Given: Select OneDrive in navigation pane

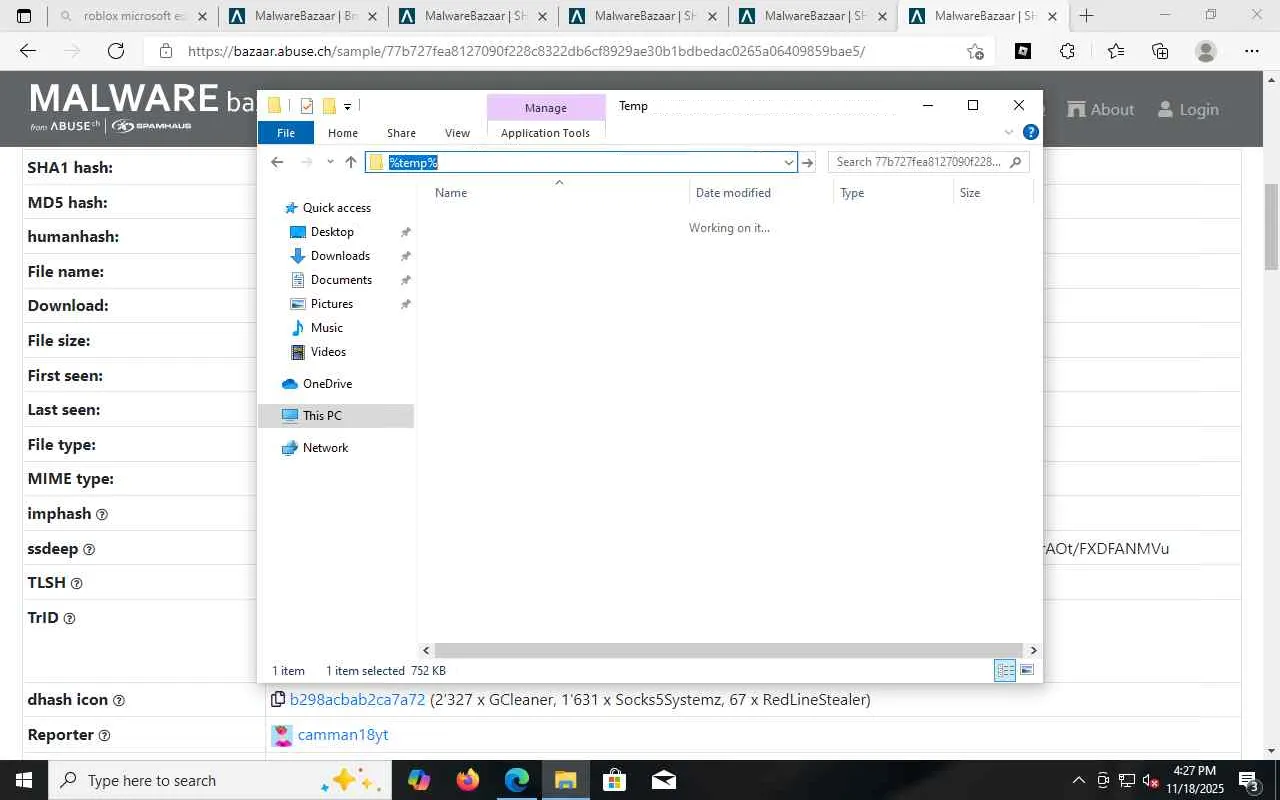Looking at the screenshot, I should tap(327, 384).
